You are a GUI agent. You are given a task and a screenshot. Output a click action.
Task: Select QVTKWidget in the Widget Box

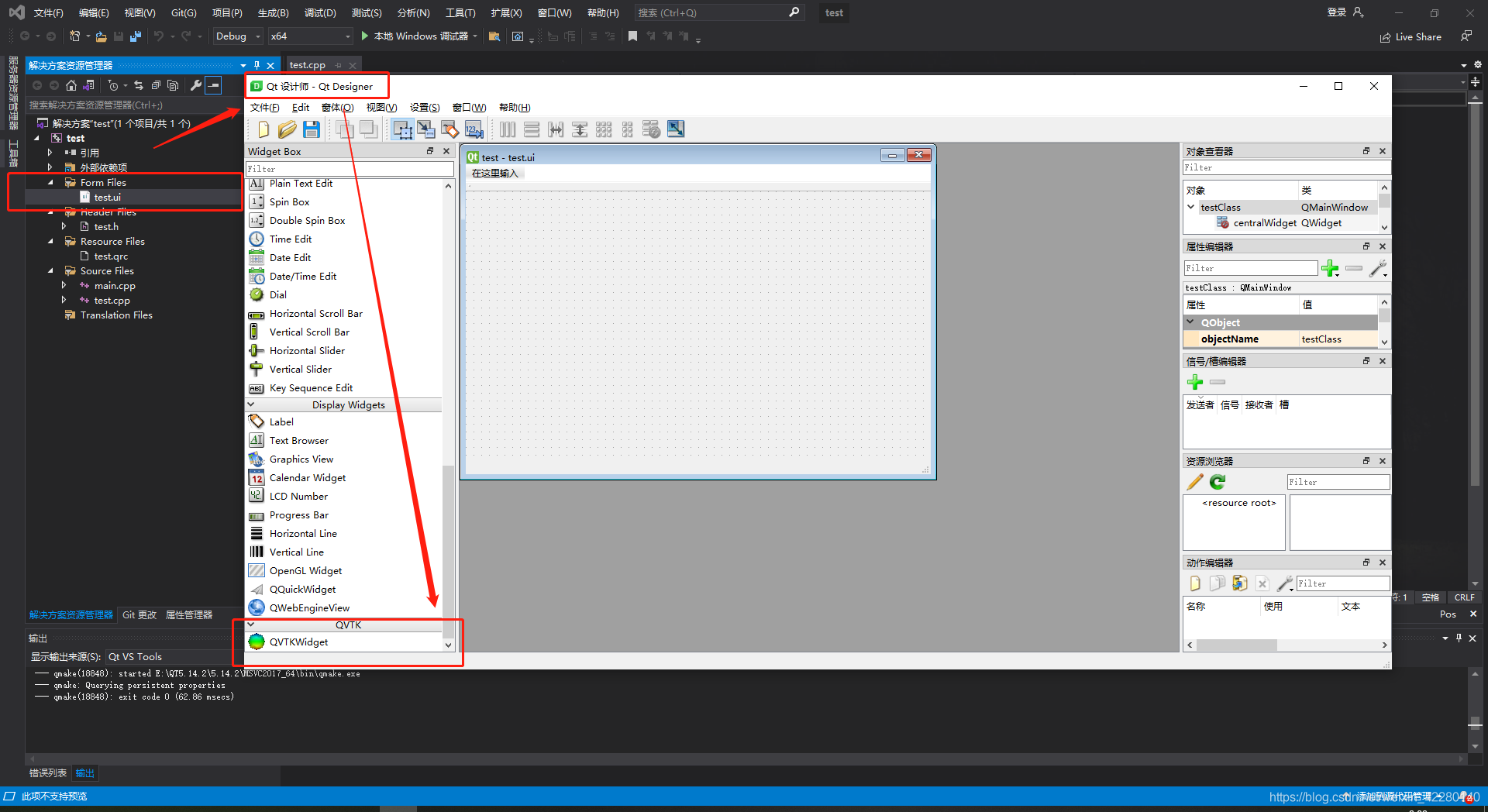[298, 642]
